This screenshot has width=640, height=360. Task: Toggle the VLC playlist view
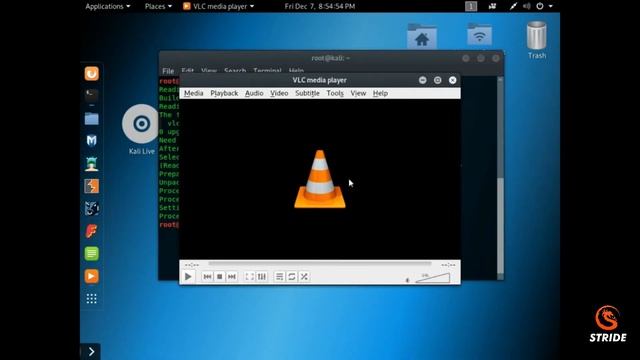[x=279, y=277]
